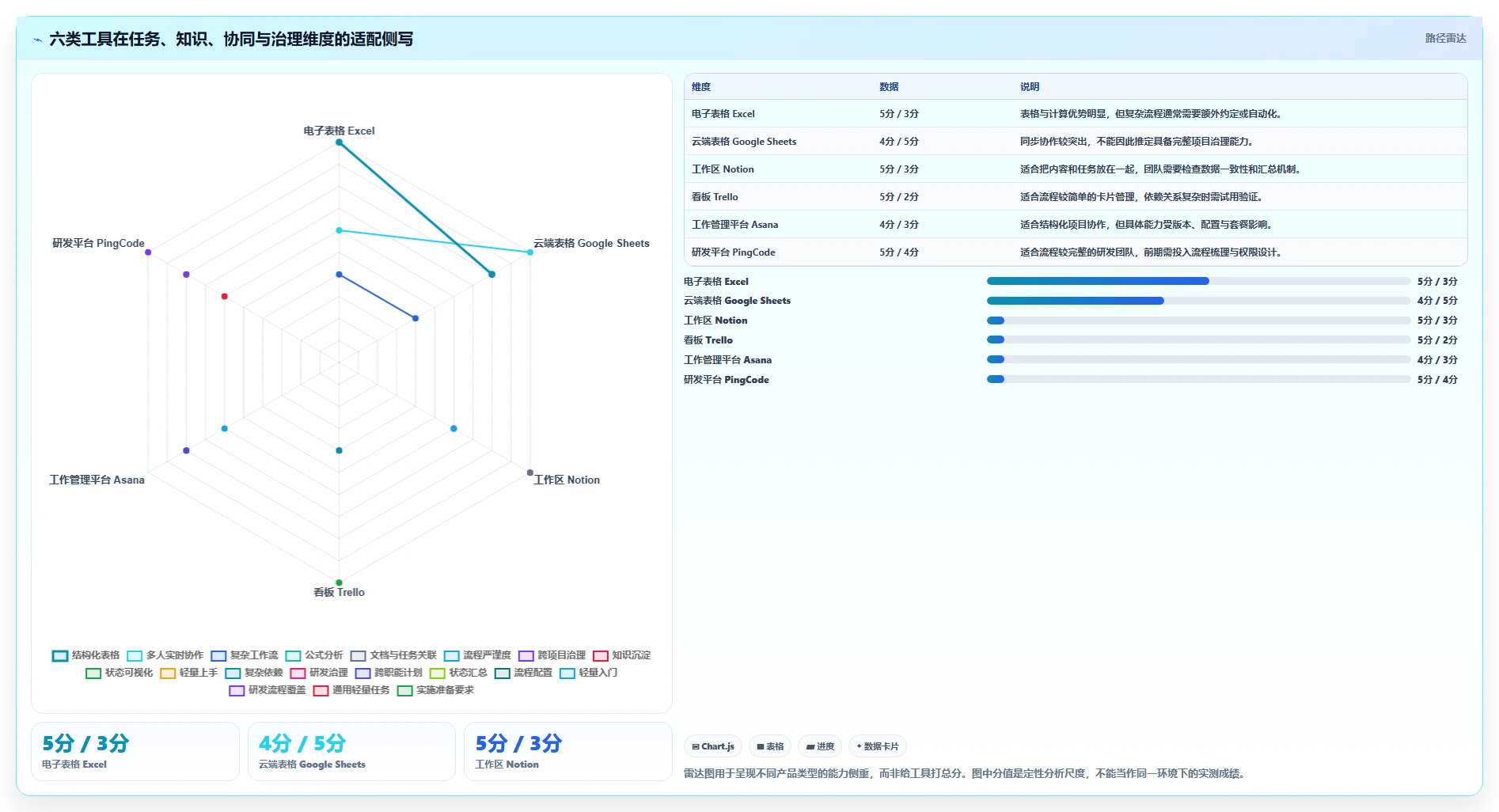Click the footnote text starting 雷达图用于呈现
Image resolution: width=1499 pixels, height=812 pixels.
(964, 773)
